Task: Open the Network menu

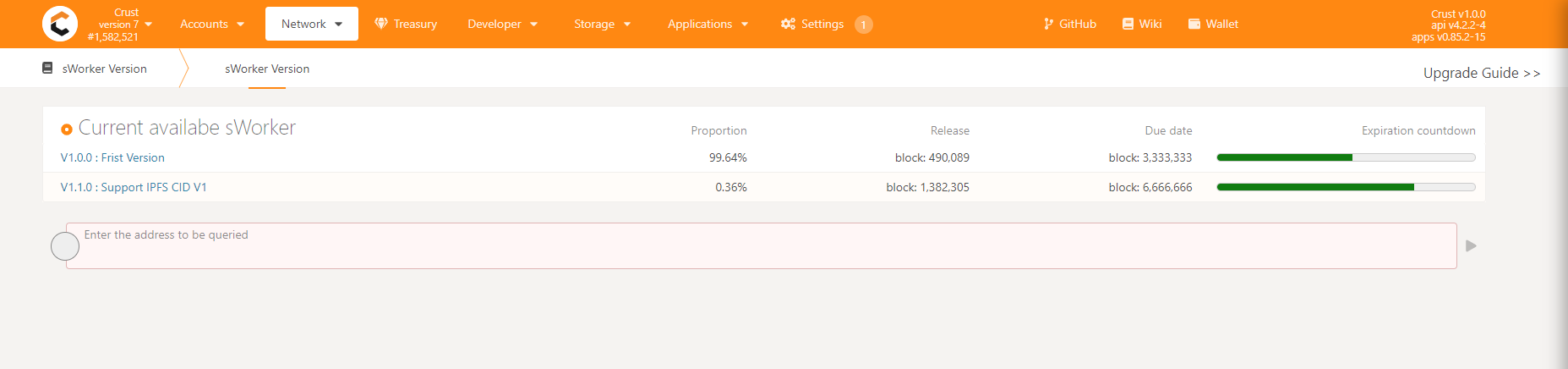Action: [x=312, y=24]
